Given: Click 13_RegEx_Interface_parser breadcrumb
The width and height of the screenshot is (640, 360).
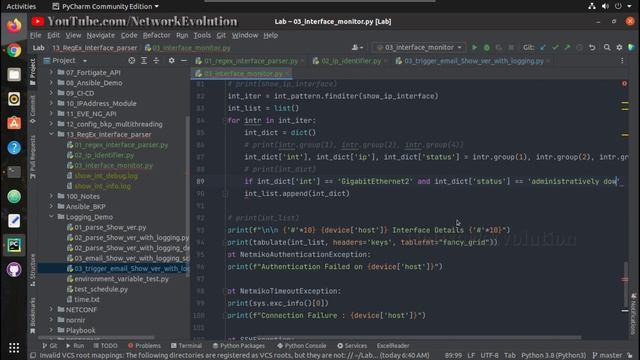Looking at the screenshot, I should [x=95, y=48].
